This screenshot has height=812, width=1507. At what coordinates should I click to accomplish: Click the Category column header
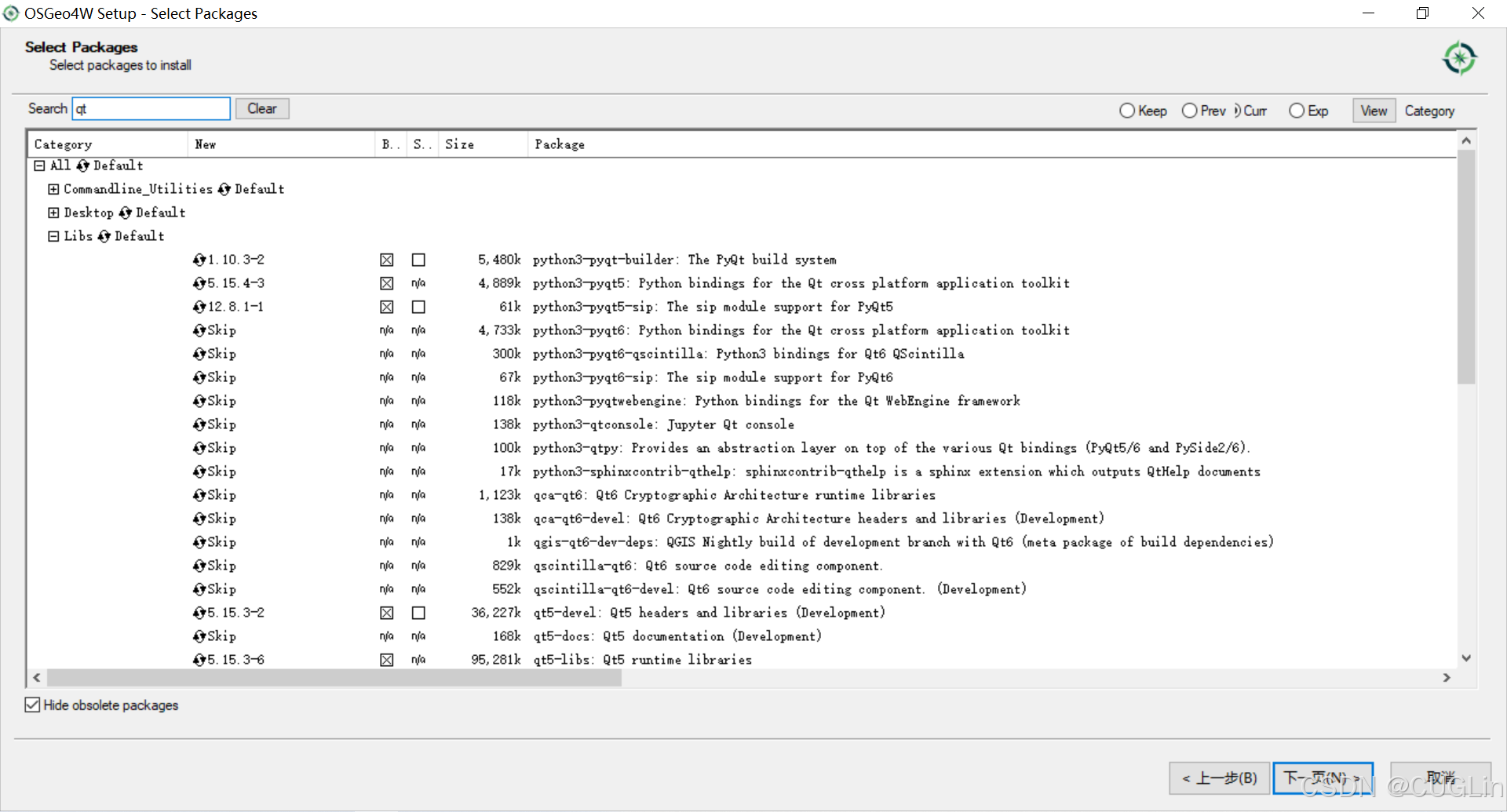[108, 144]
